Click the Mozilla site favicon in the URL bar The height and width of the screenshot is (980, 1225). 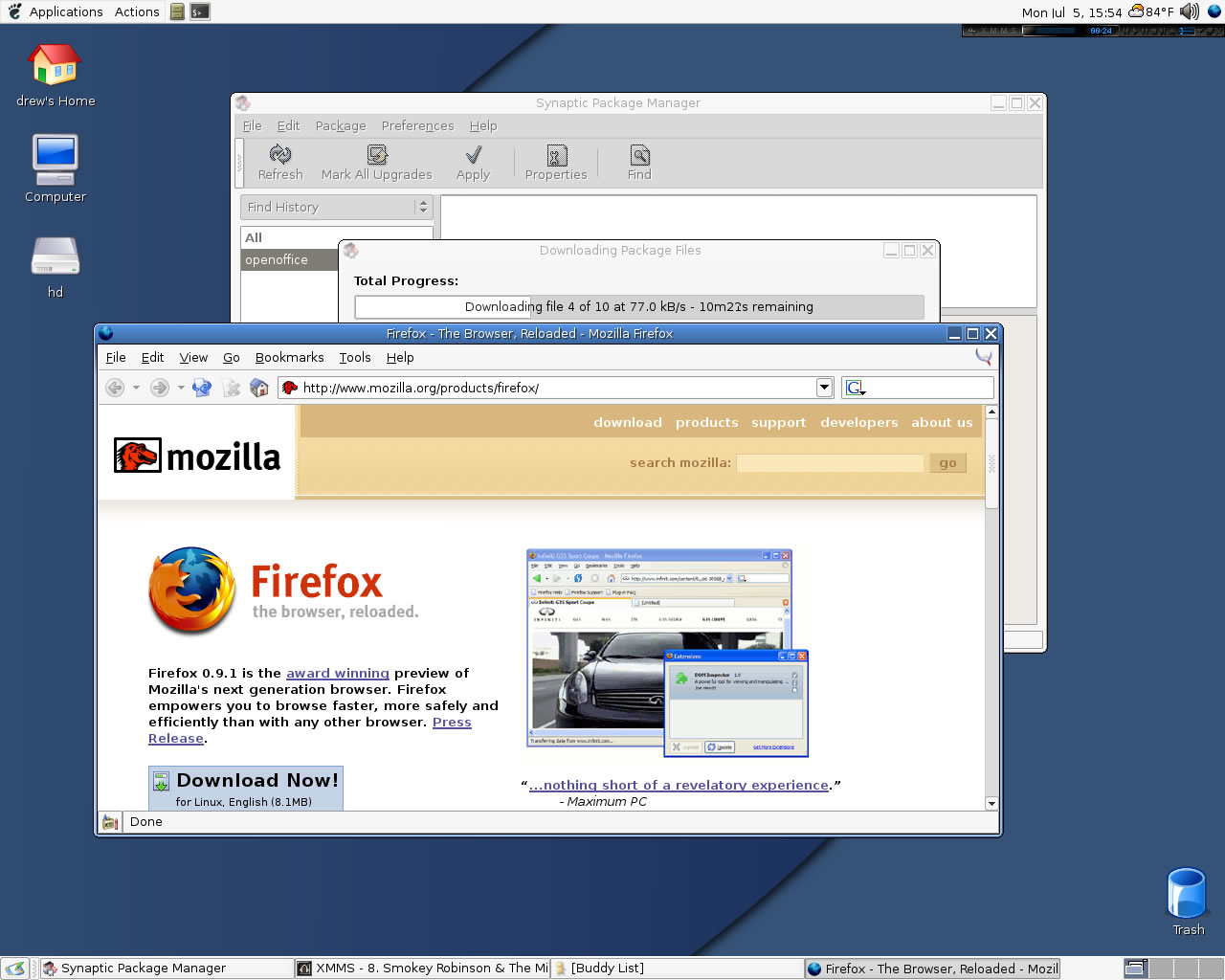[290, 388]
